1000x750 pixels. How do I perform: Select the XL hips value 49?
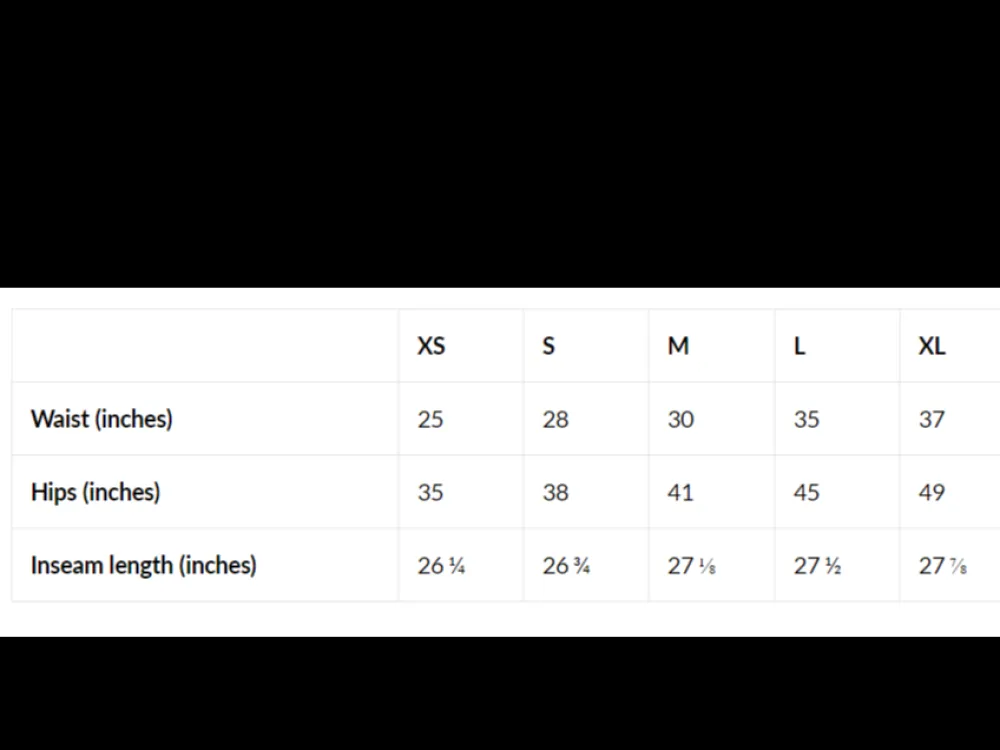pos(932,492)
